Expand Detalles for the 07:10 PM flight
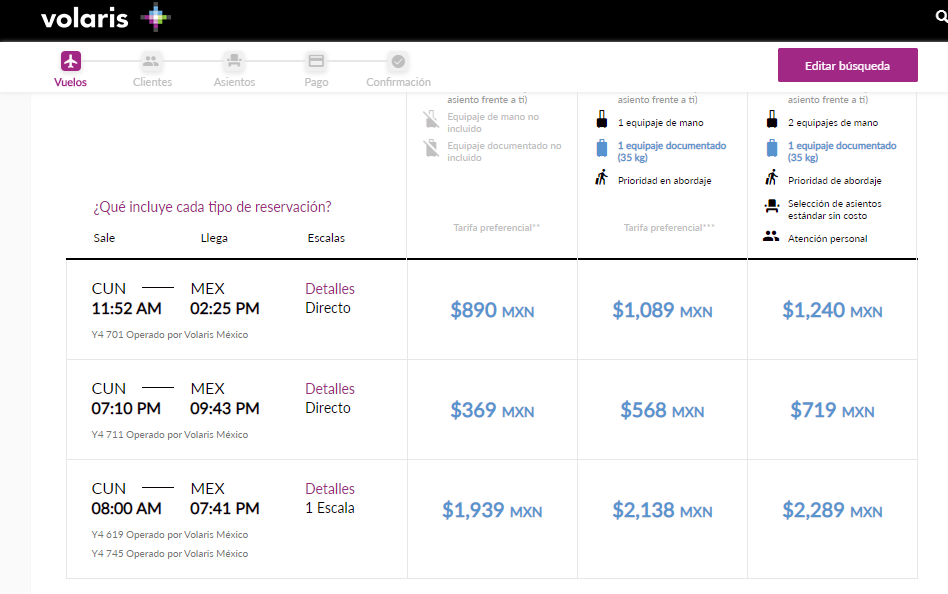 tap(330, 389)
